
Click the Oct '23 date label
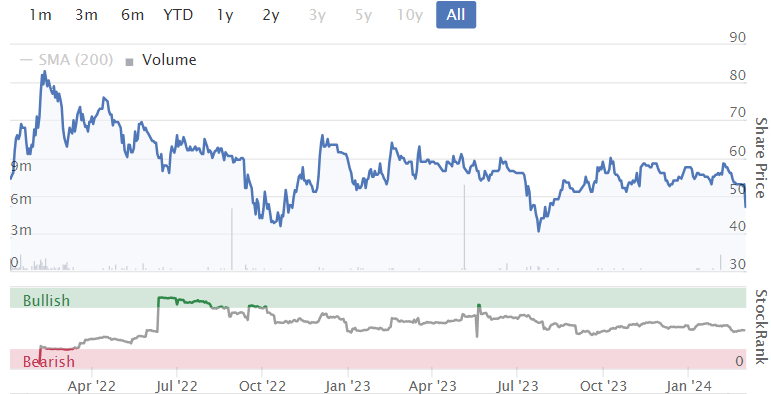[x=603, y=386]
